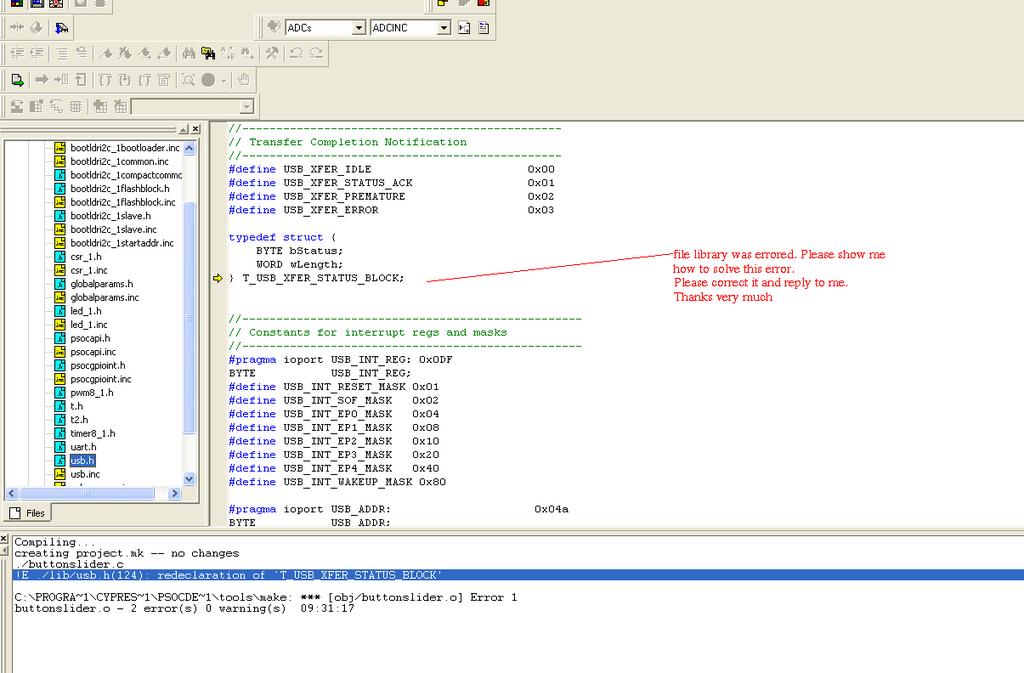Open psocapi.h from the file list
This screenshot has width=1024, height=673.
tap(91, 338)
